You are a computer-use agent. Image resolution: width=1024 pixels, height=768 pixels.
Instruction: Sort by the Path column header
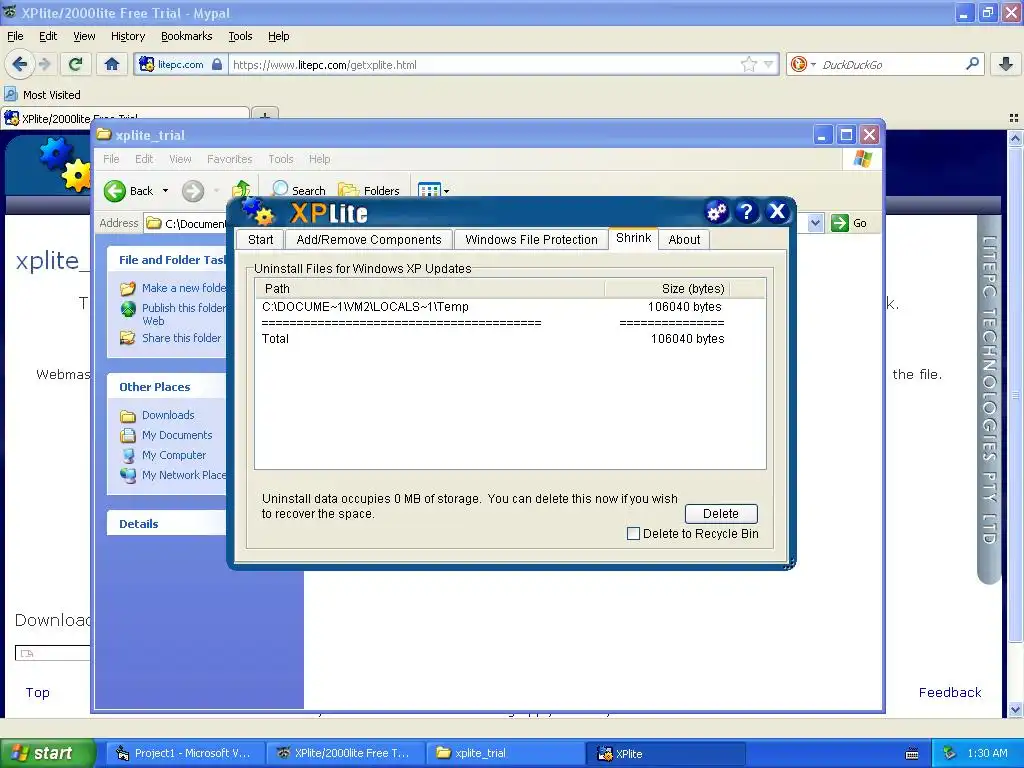430,289
